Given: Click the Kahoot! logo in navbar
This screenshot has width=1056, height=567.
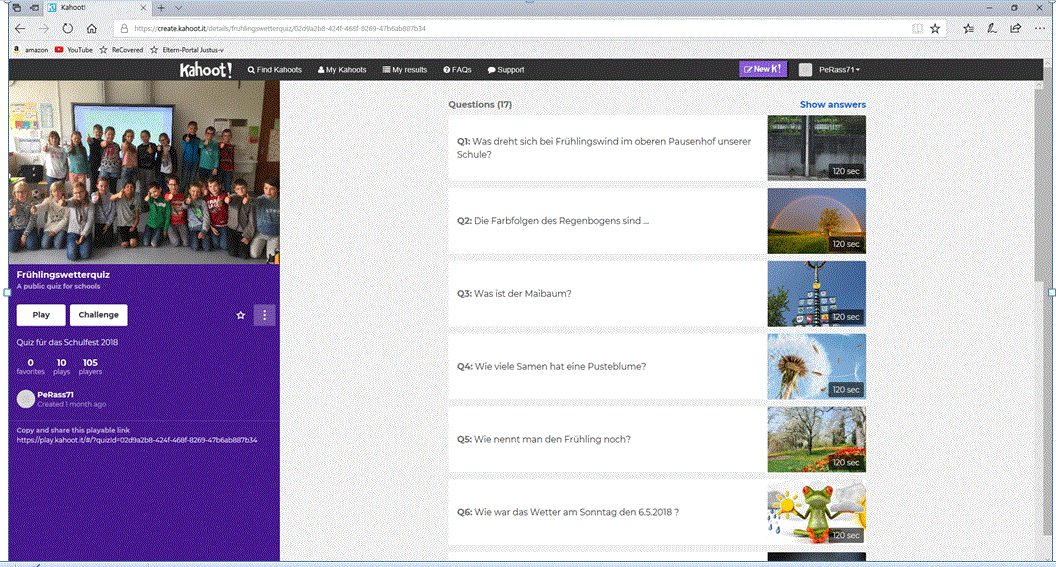Looking at the screenshot, I should click(x=206, y=70).
